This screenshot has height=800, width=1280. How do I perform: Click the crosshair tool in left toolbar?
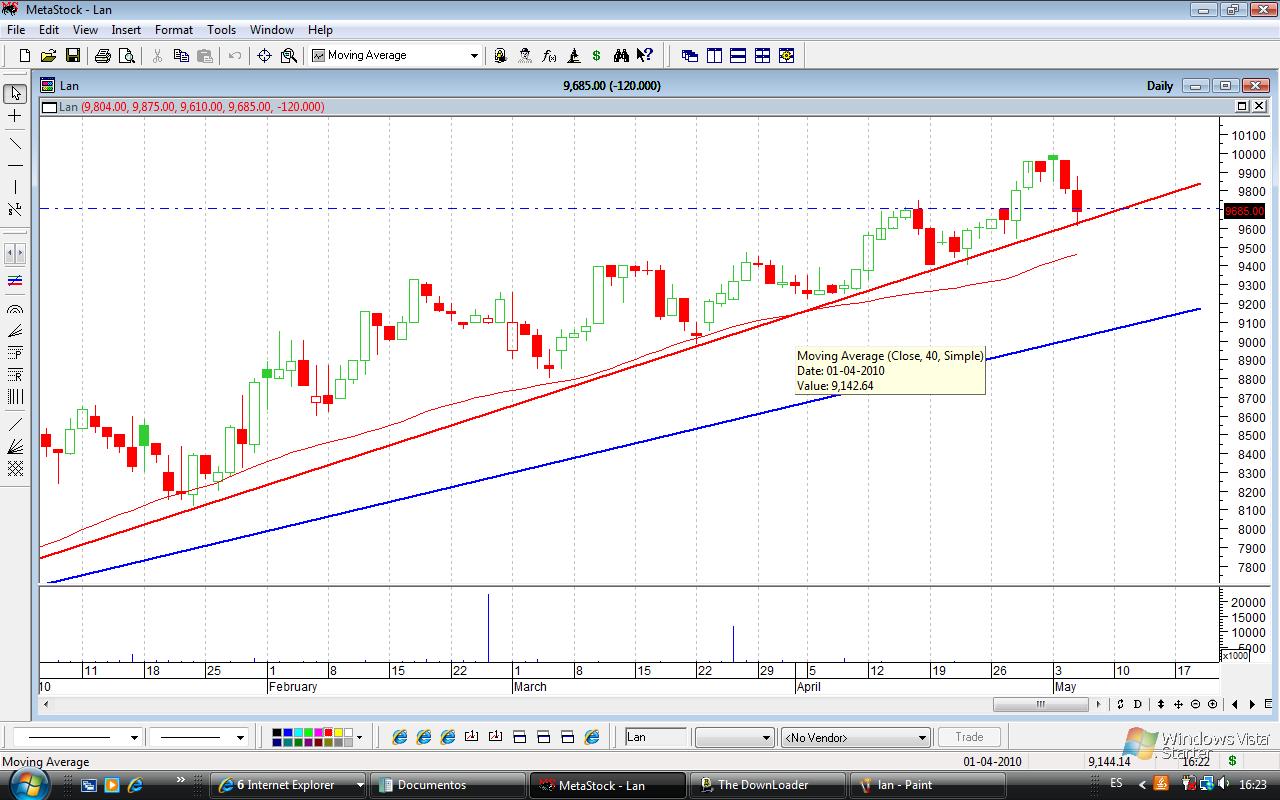(x=15, y=117)
